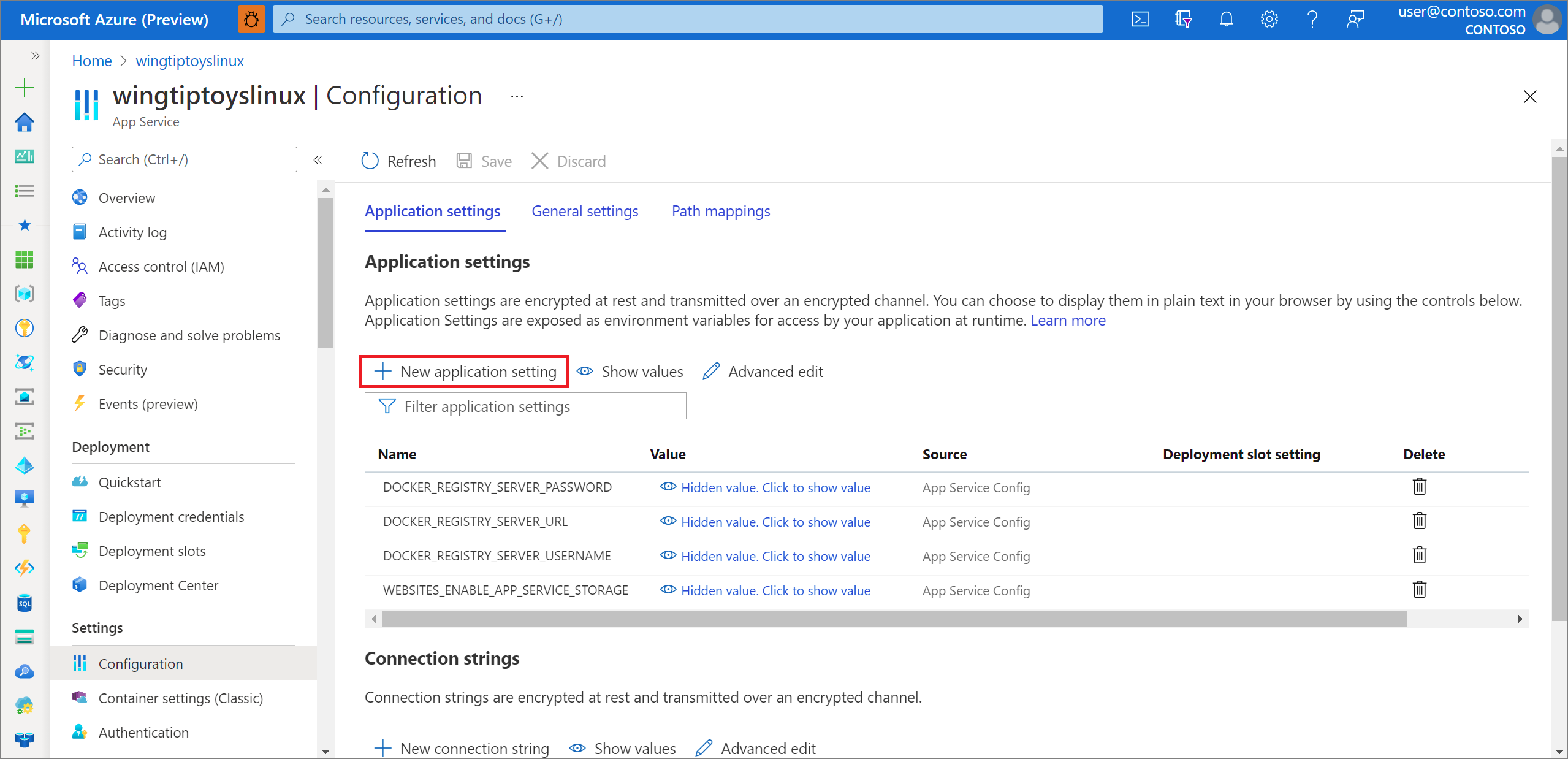Switch to the Path mappings tab
The width and height of the screenshot is (1568, 759).
720,211
